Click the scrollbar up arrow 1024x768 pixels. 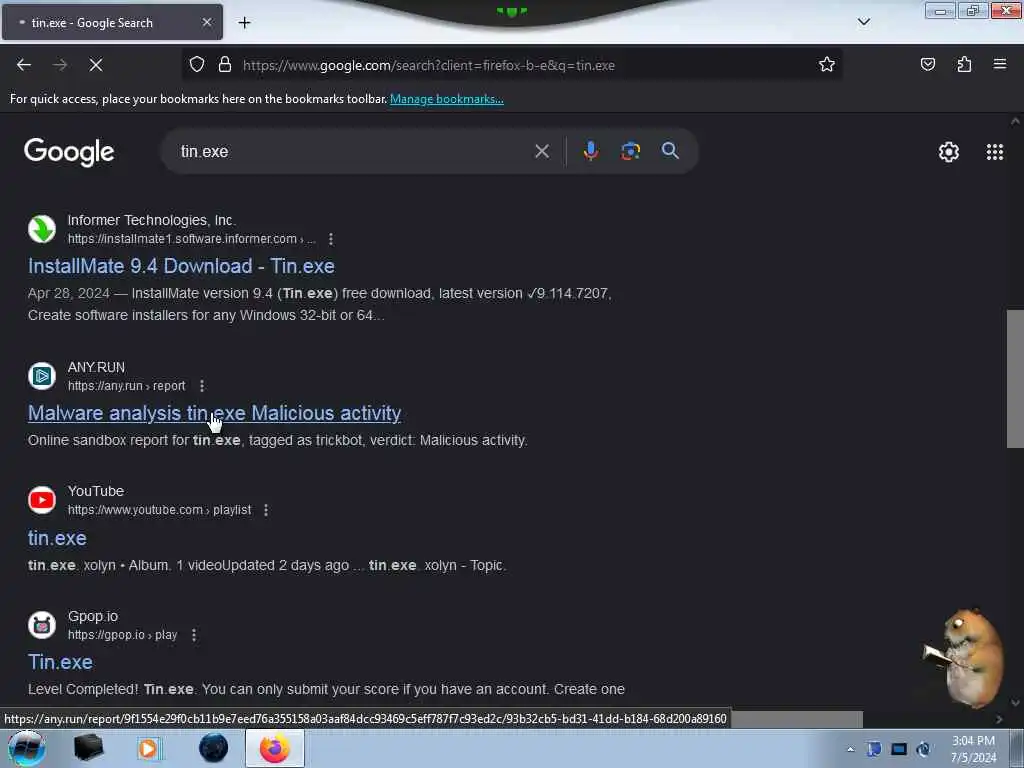pyautogui.click(x=1015, y=121)
